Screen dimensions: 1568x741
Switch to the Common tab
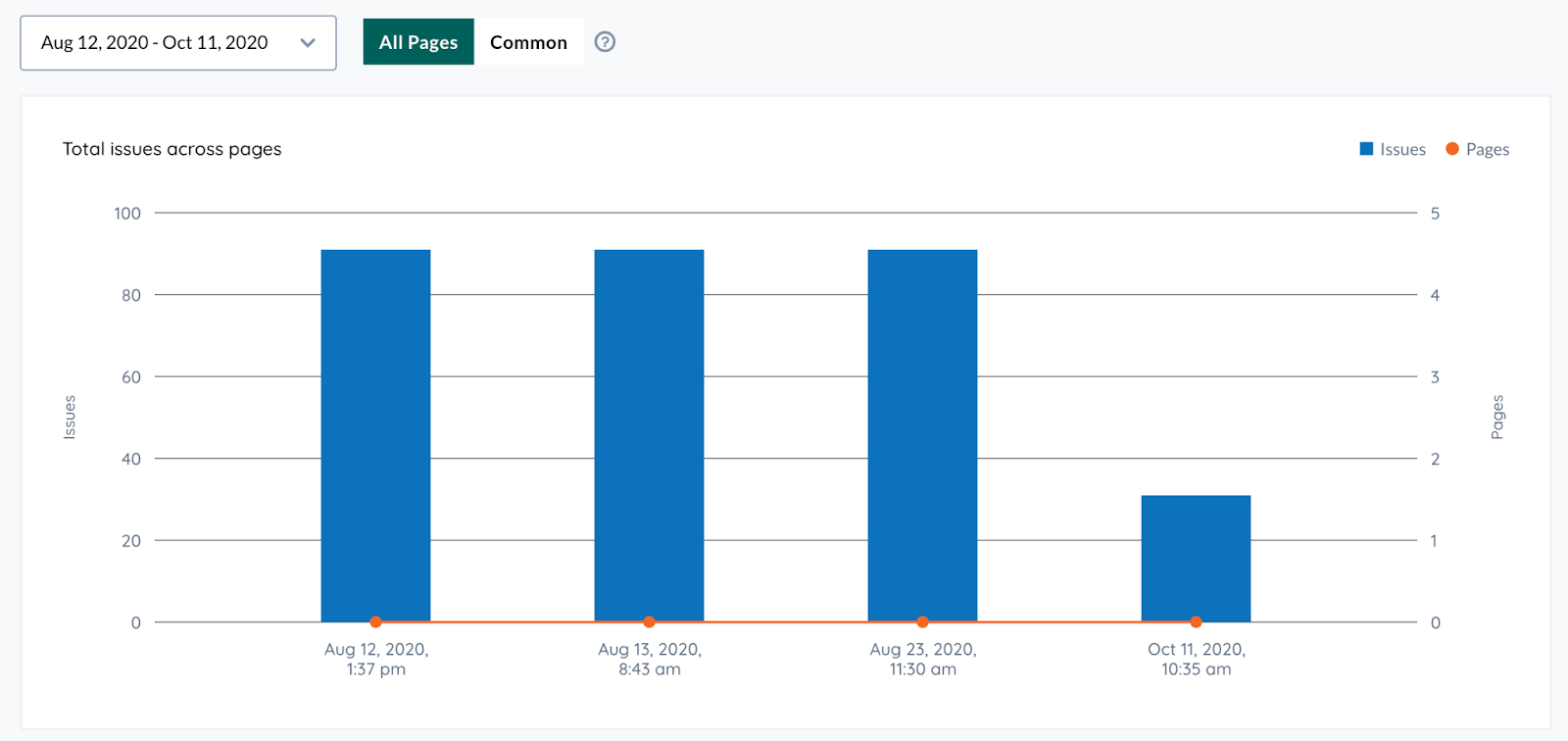click(x=528, y=42)
